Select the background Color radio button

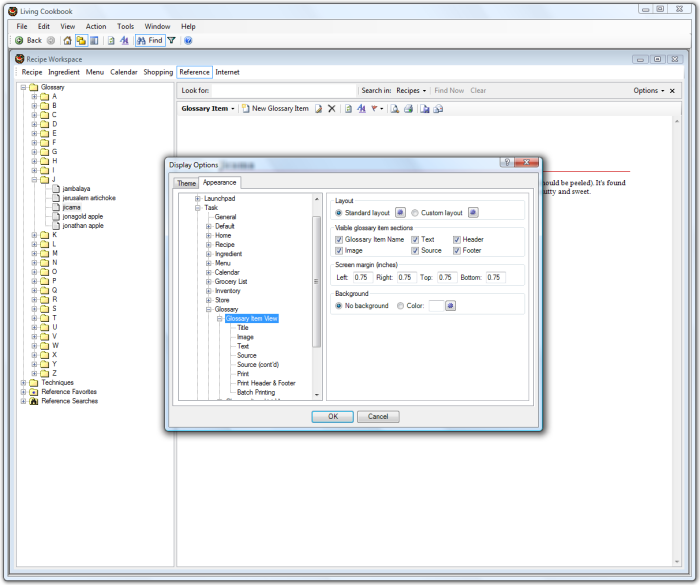click(400, 306)
